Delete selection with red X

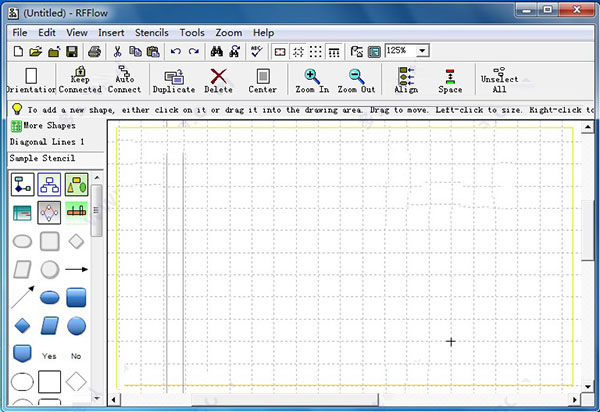[x=218, y=81]
